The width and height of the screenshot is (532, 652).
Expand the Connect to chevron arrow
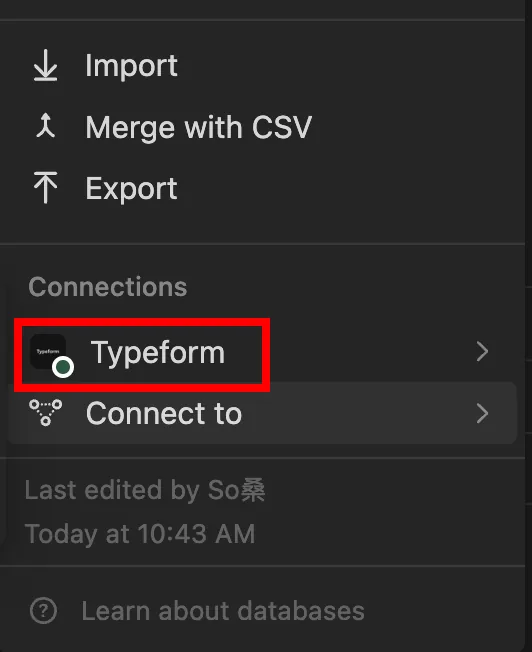click(483, 414)
